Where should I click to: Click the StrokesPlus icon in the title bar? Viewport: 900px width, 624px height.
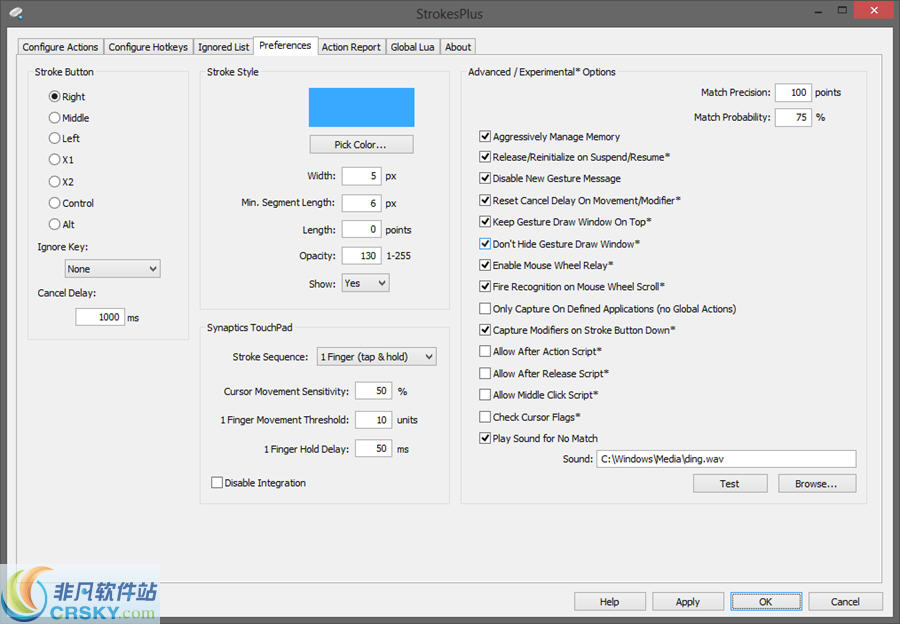click(14, 13)
